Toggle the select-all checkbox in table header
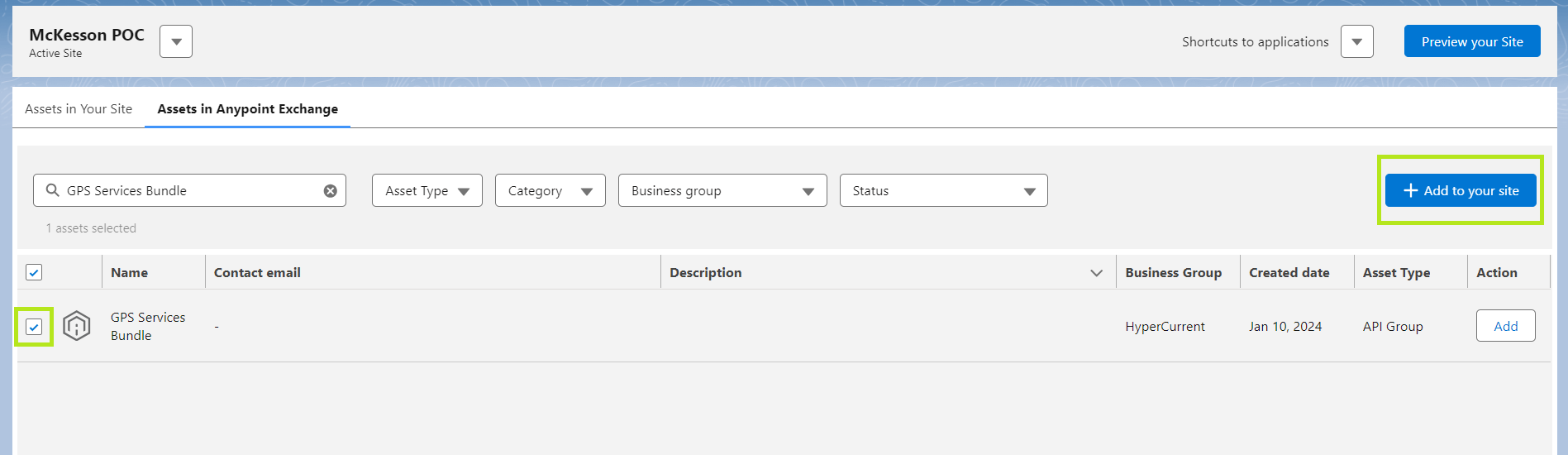The width and height of the screenshot is (1568, 455). pyautogui.click(x=34, y=272)
